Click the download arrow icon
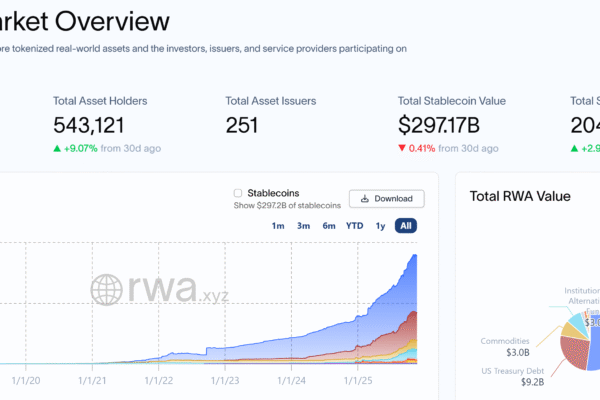Viewport: 600px width, 400px height. point(366,199)
